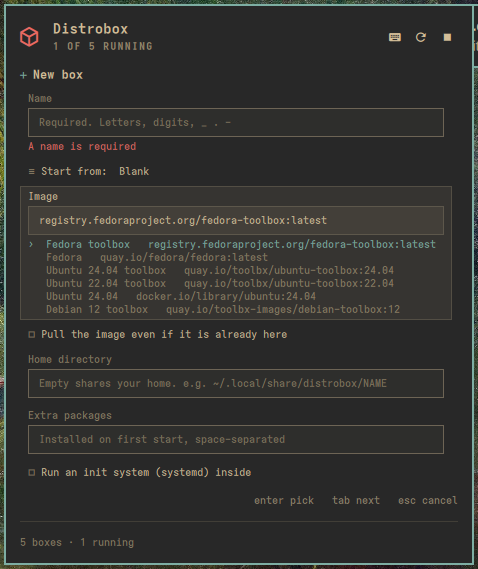Click the tab next hint
This screenshot has height=569, width=478.
(x=356, y=500)
